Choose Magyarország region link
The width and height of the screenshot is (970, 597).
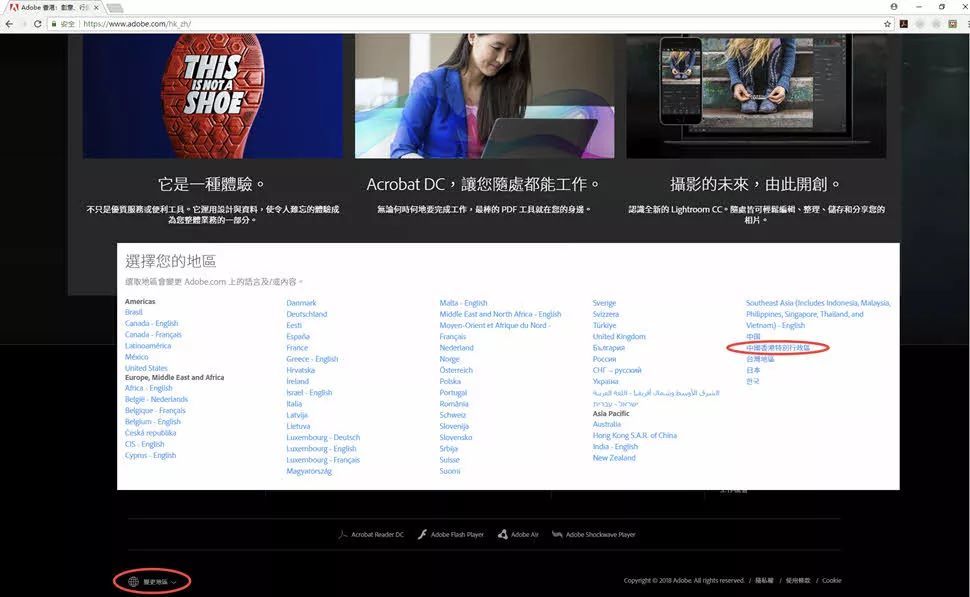click(309, 471)
